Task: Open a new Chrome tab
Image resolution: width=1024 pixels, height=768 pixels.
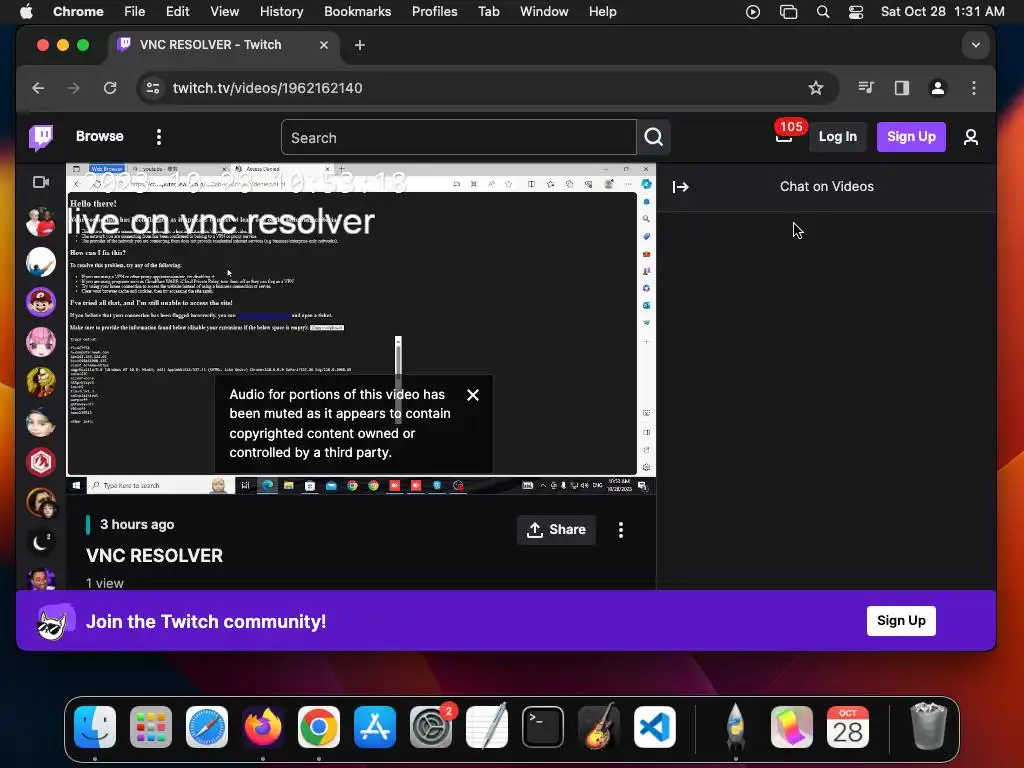Action: [360, 45]
